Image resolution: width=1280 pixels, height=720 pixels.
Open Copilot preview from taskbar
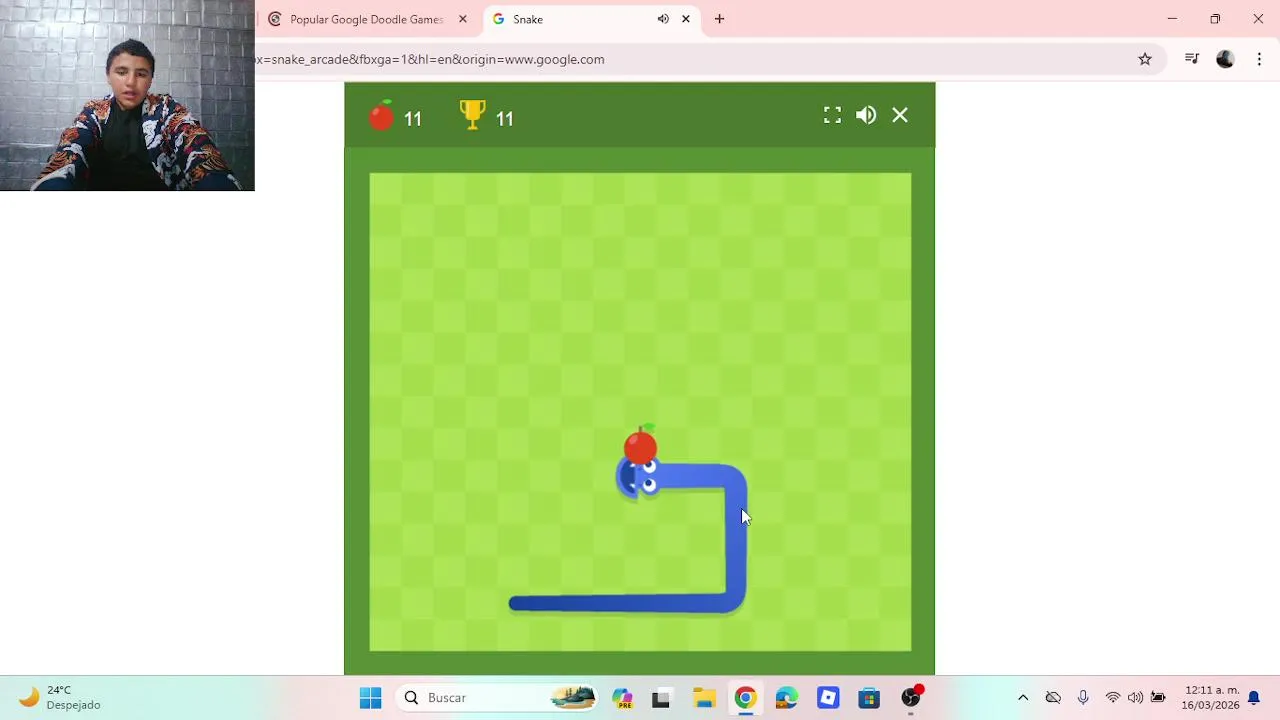(623, 698)
